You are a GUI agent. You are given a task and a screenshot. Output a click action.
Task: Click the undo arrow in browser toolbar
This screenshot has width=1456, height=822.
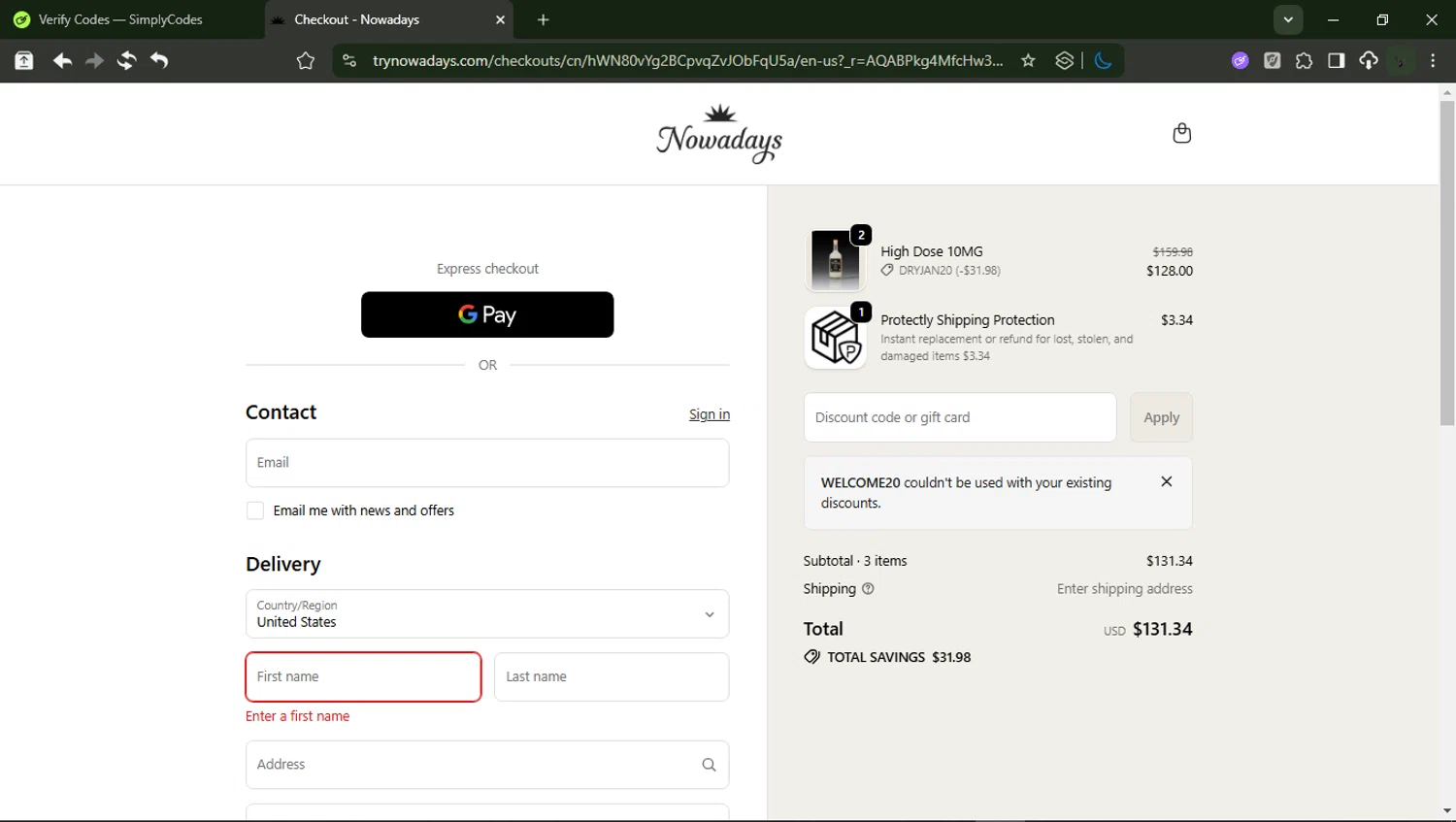click(159, 61)
